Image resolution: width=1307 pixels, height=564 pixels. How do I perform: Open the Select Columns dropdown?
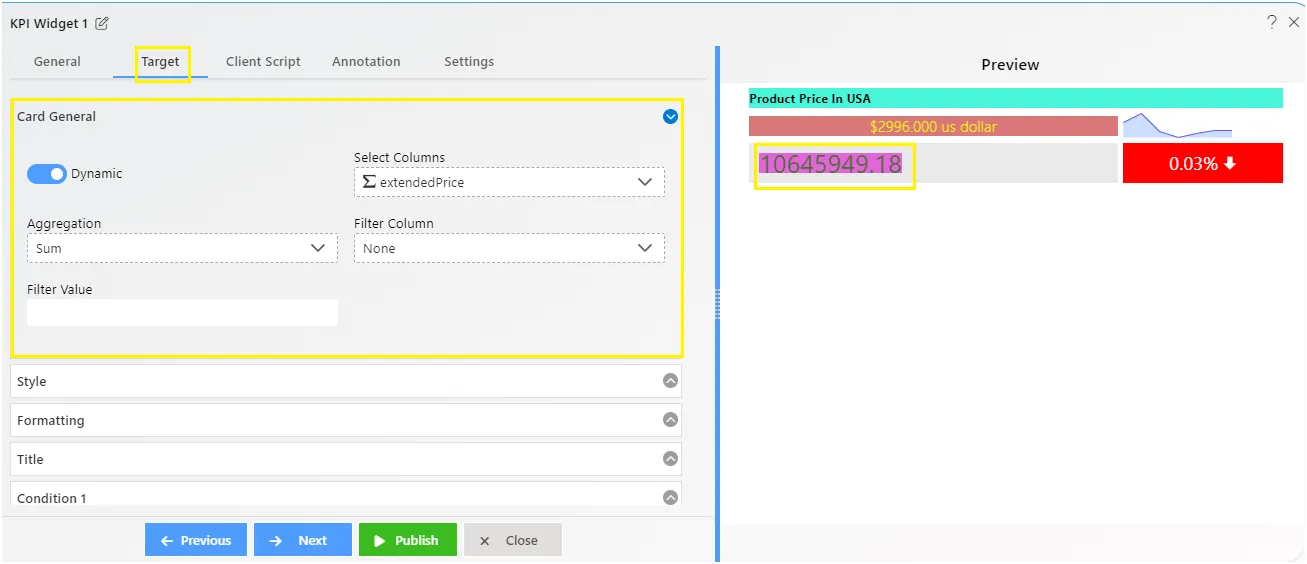(509, 182)
